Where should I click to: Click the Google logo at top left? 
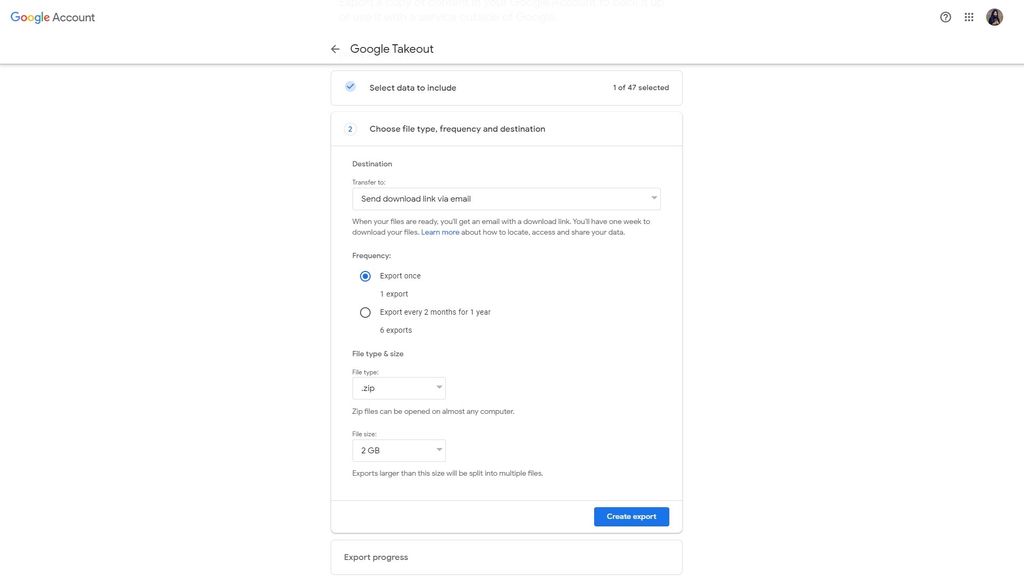click(28, 15)
